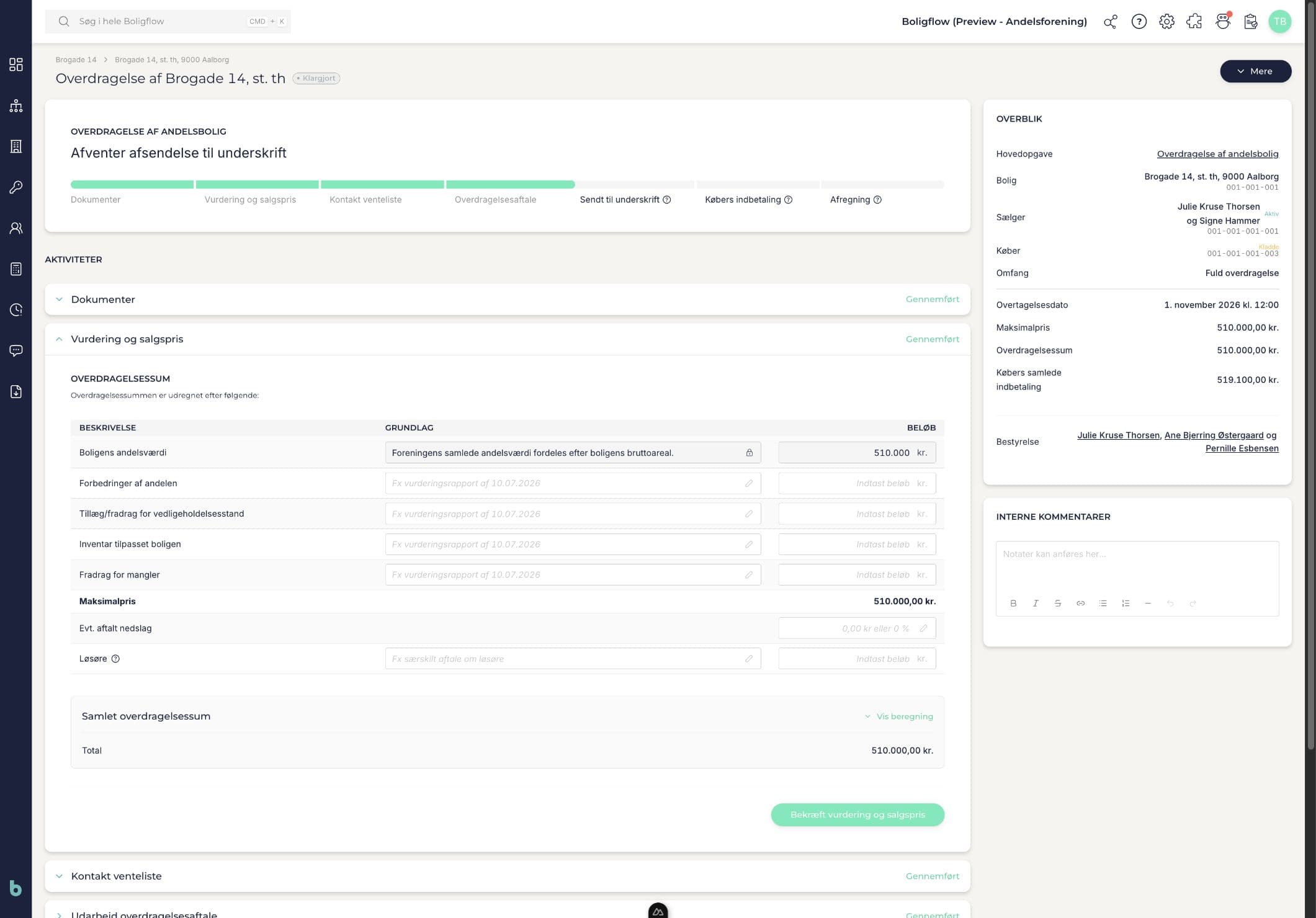
Task: Open the clock chart sidebar icon
Action: (x=16, y=310)
